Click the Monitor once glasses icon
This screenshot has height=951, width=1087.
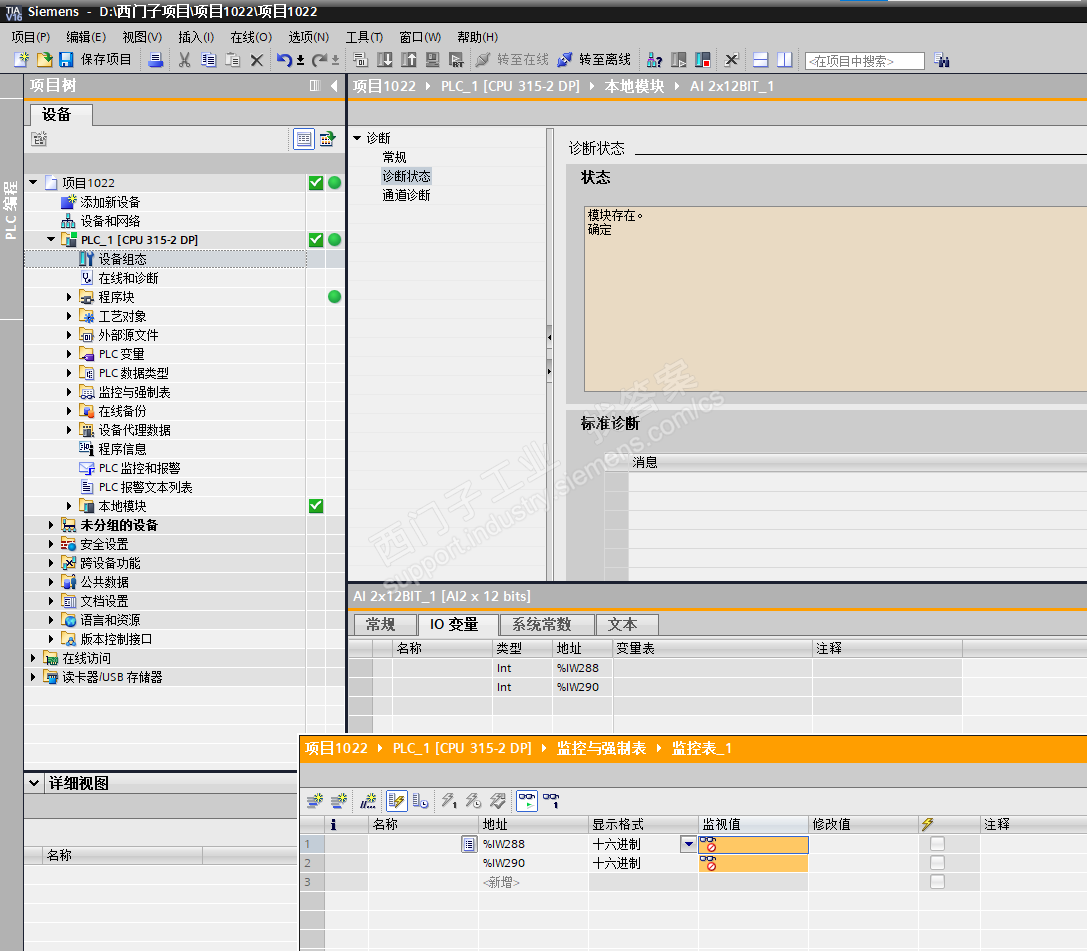pos(551,801)
